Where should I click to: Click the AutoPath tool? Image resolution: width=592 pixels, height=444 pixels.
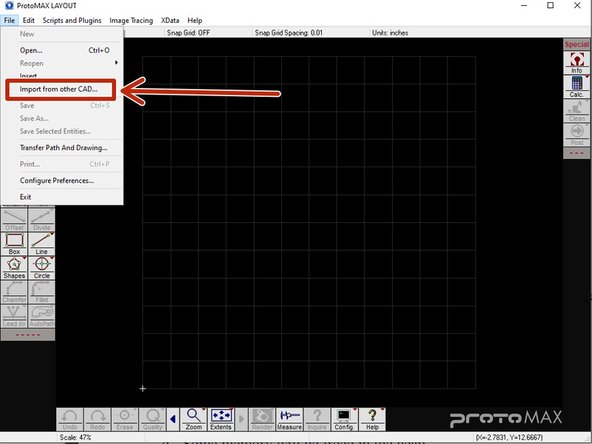pyautogui.click(x=42, y=316)
